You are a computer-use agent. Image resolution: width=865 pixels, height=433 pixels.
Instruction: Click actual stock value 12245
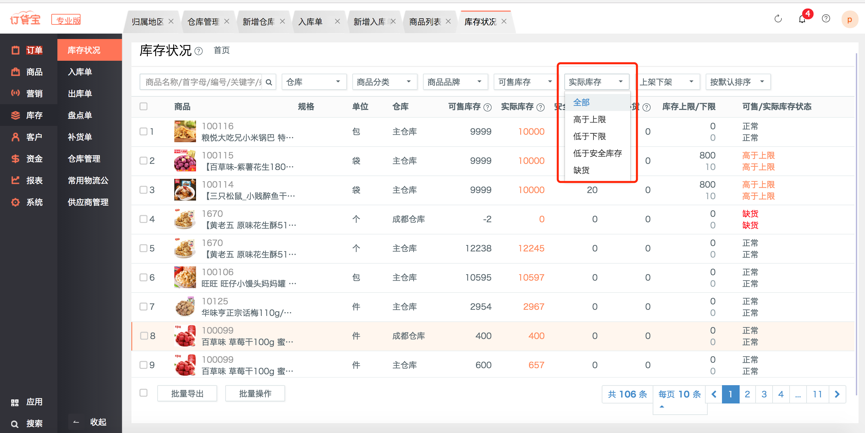click(531, 248)
